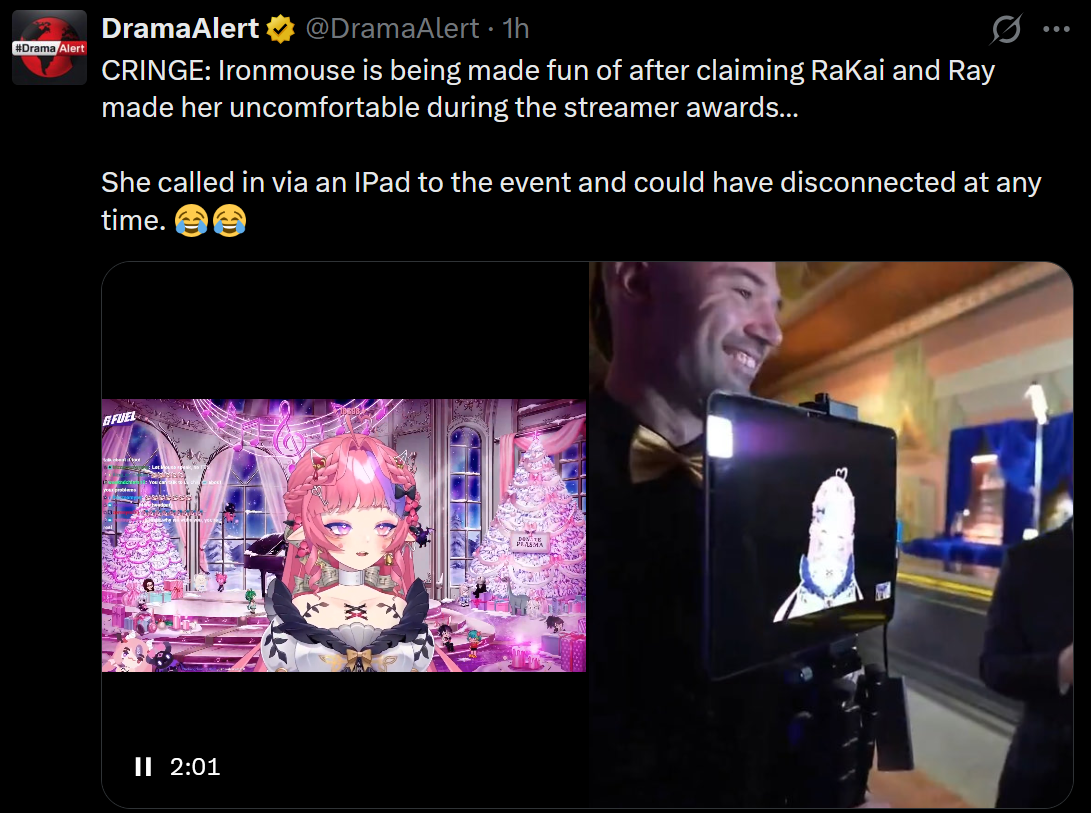This screenshot has width=1091, height=813.
Task: Open the DramaAlert profile avatar
Action: 49,47
